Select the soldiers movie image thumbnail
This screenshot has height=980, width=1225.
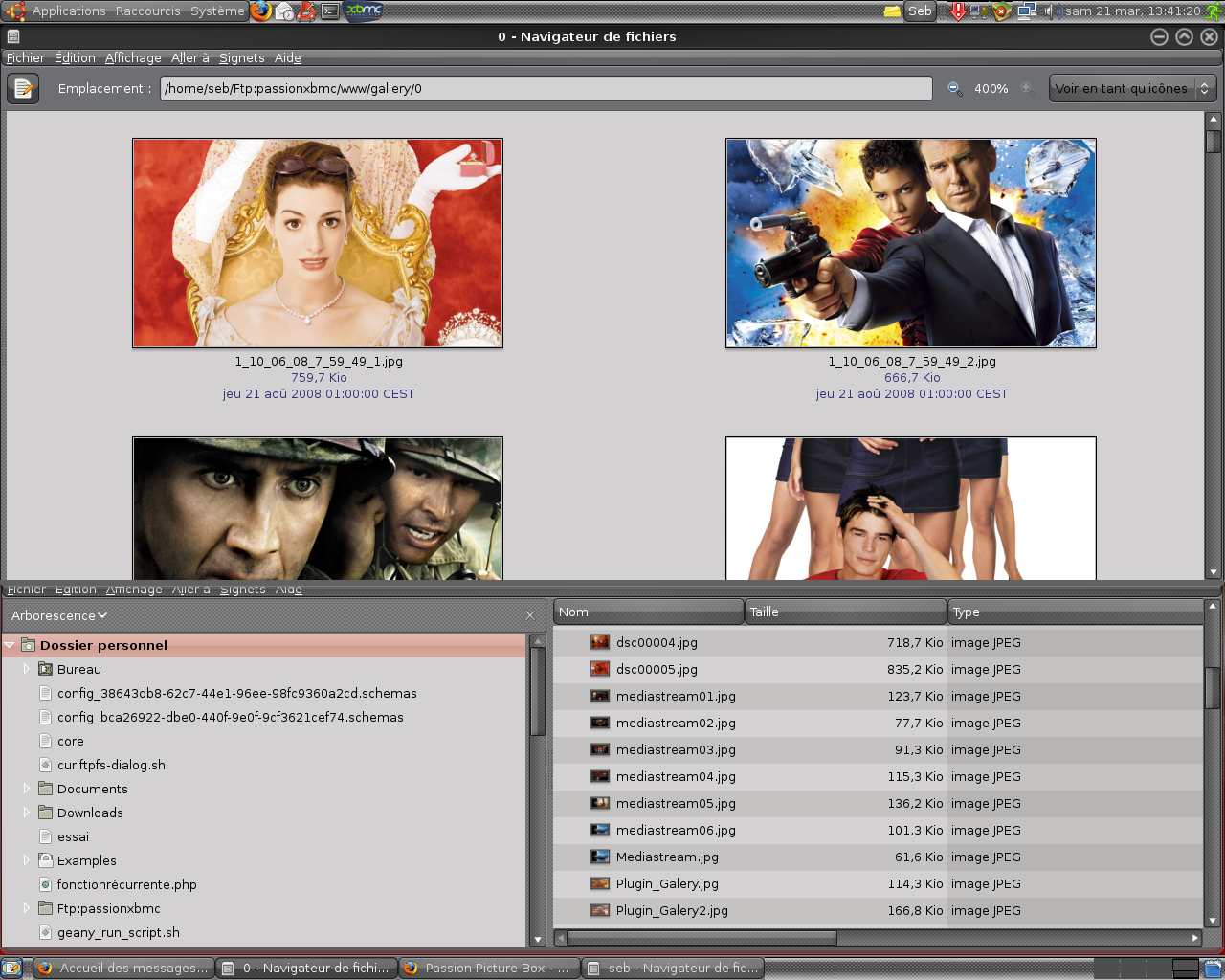click(x=318, y=508)
